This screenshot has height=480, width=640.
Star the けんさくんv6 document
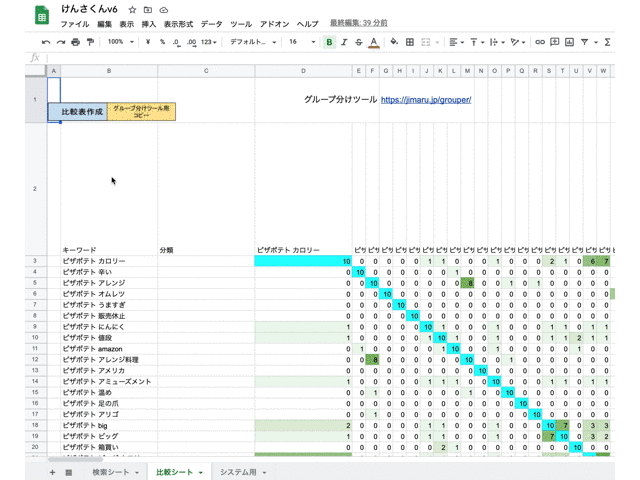tap(132, 9)
